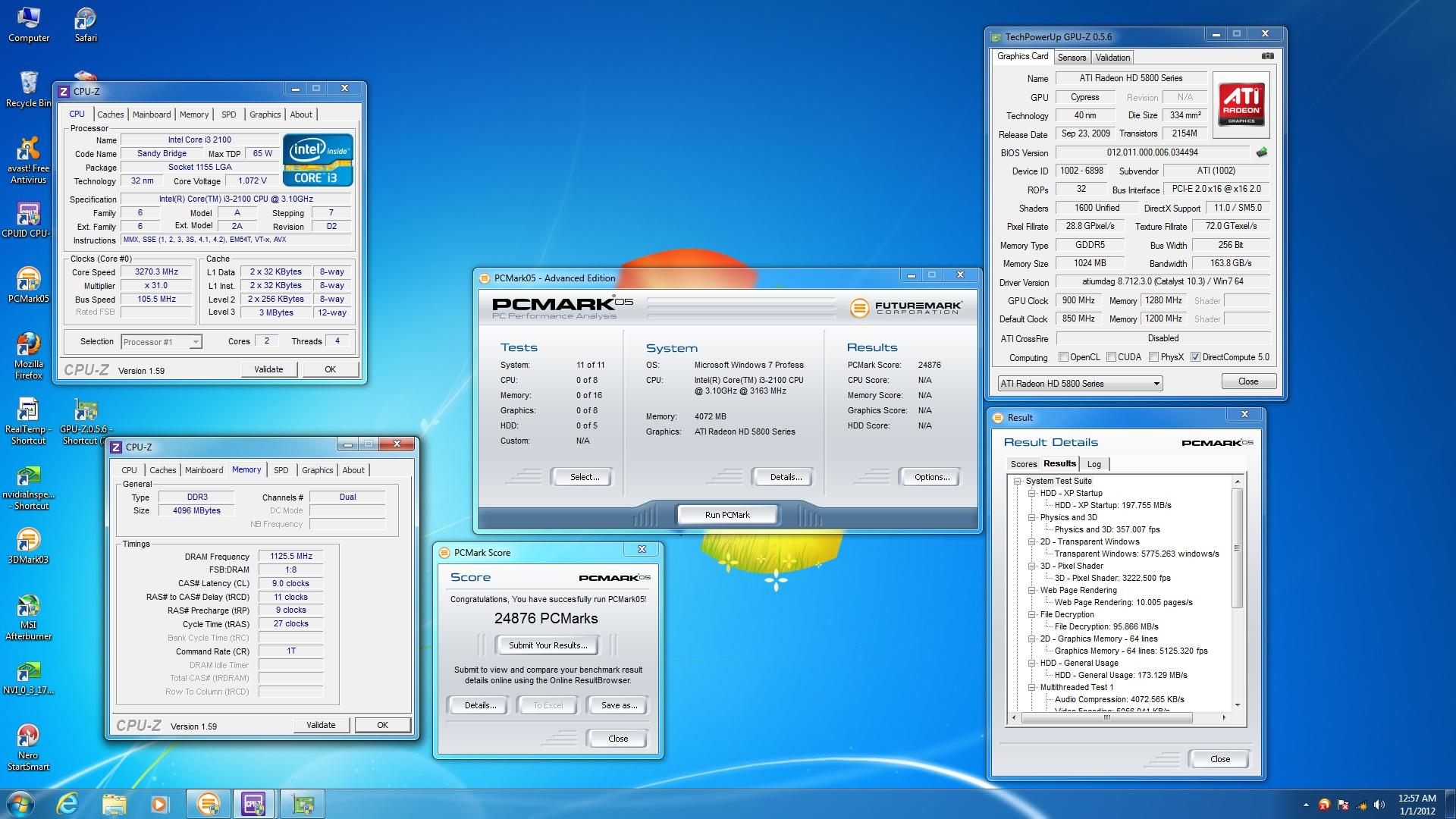Open Processor #1 selection dropdown
This screenshot has height=819, width=1456.
[162, 342]
